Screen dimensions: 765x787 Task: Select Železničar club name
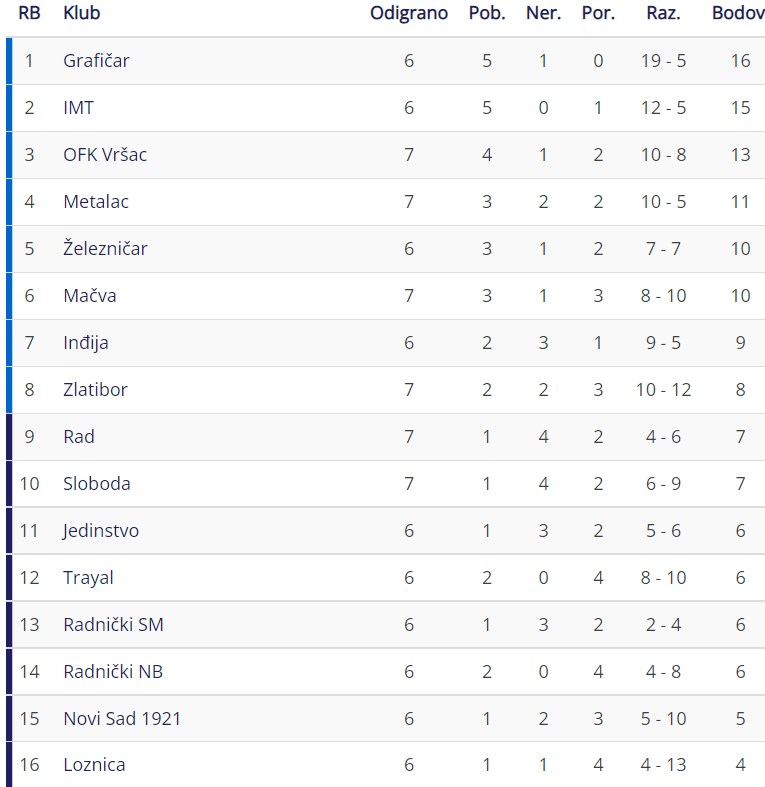[105, 248]
